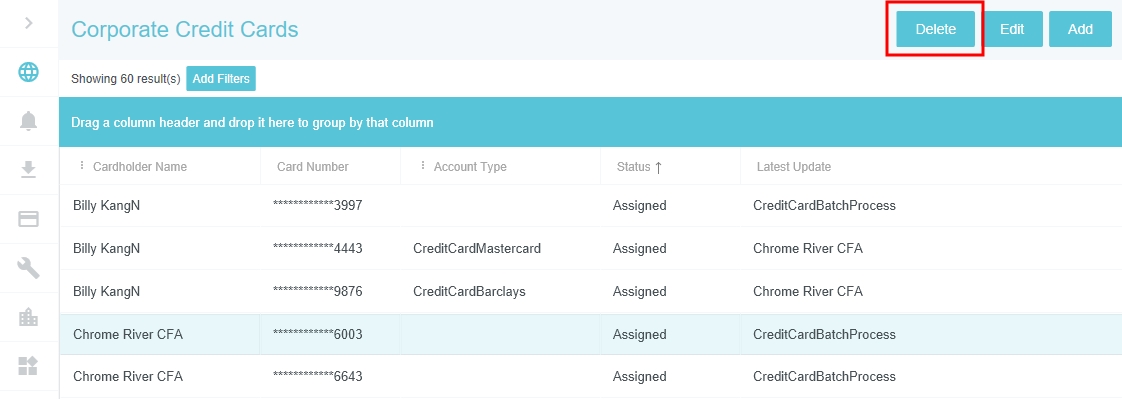Select the CreditCardMastercard row ending 4443
The image size is (1122, 399).
590,249
